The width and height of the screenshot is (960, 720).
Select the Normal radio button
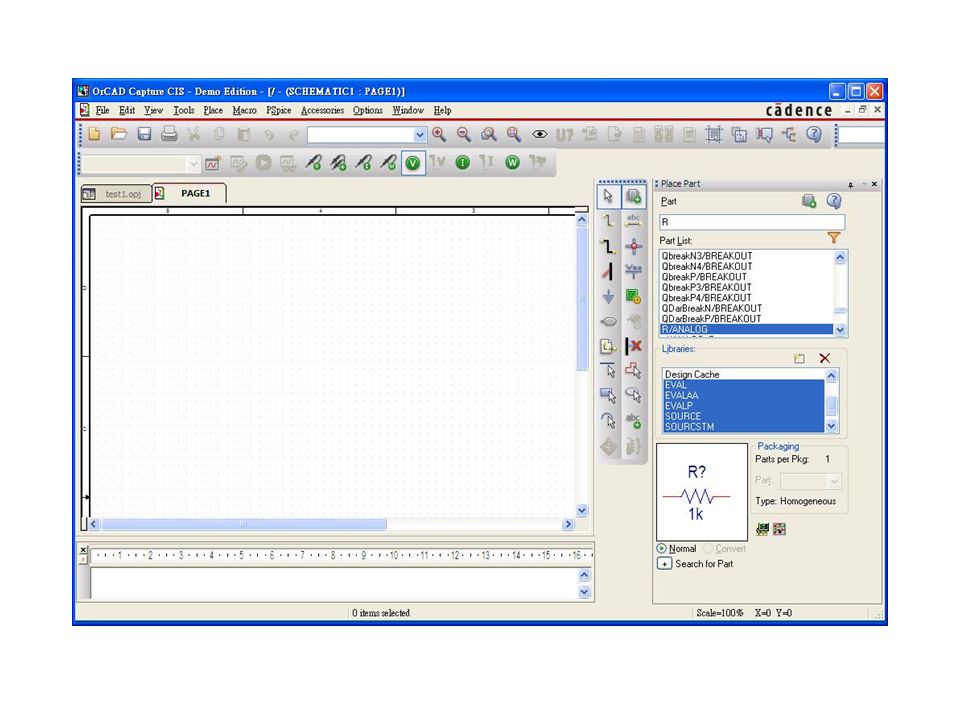662,549
